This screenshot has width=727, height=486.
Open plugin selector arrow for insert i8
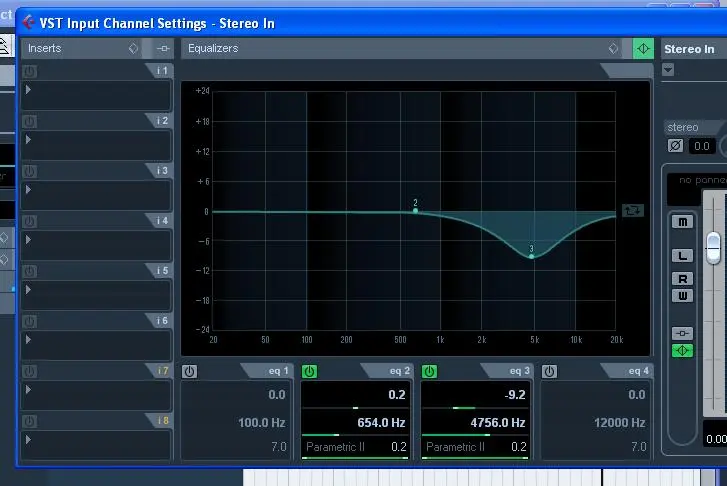click(x=28, y=440)
